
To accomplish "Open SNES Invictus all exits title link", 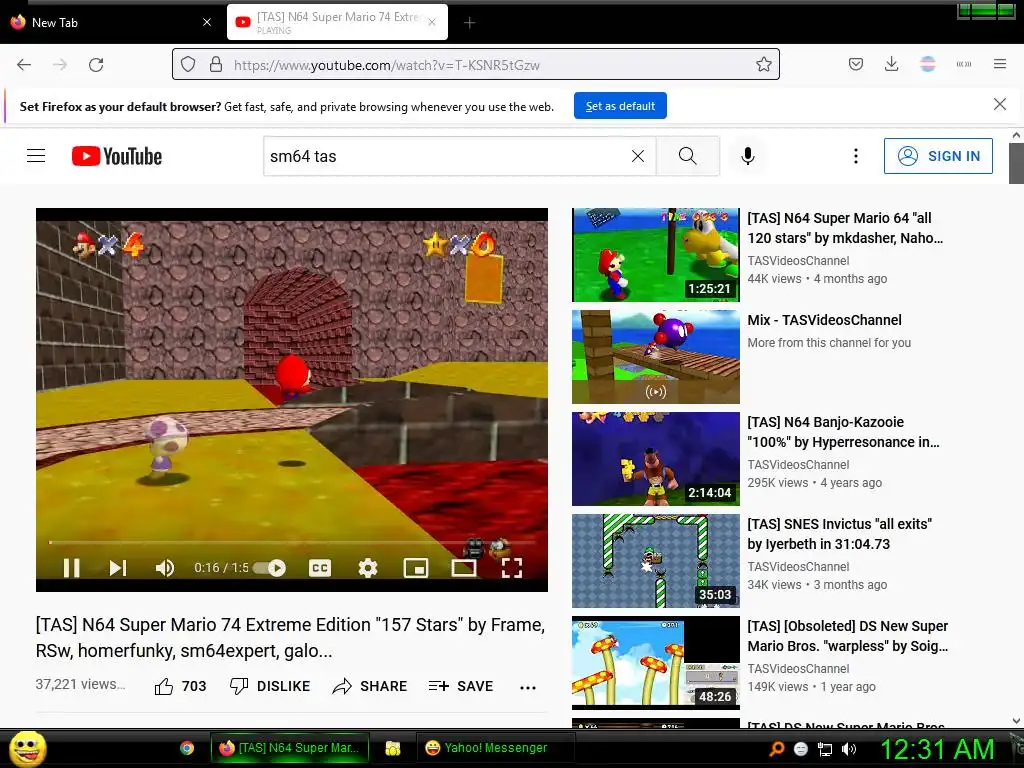I will click(x=840, y=534).
